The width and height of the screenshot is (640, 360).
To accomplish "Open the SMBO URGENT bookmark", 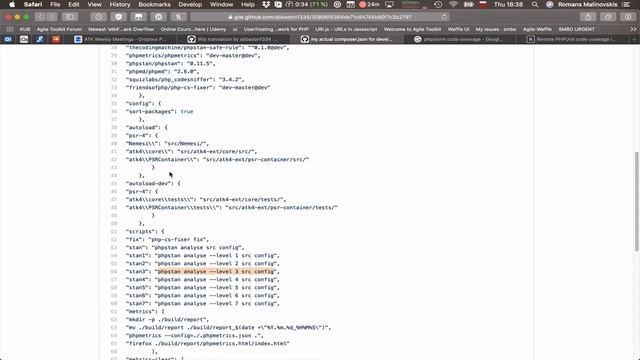I will point(576,29).
